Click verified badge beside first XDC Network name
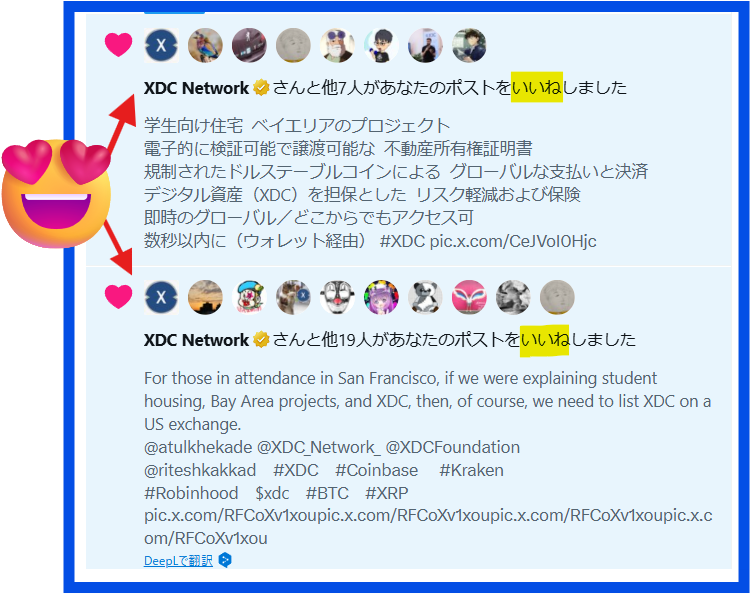 (261, 88)
